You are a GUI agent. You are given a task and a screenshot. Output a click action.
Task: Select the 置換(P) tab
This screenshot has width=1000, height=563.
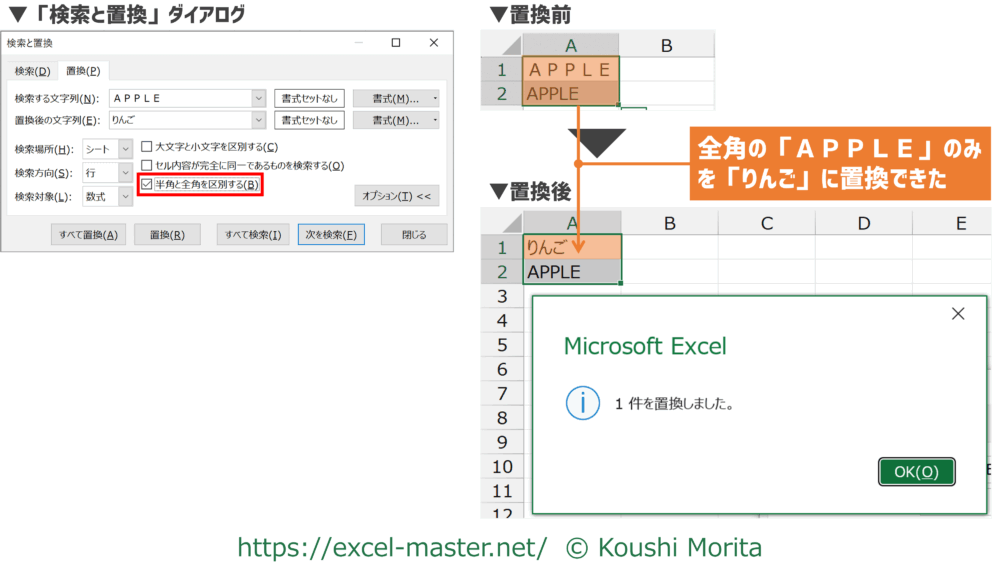(82, 71)
